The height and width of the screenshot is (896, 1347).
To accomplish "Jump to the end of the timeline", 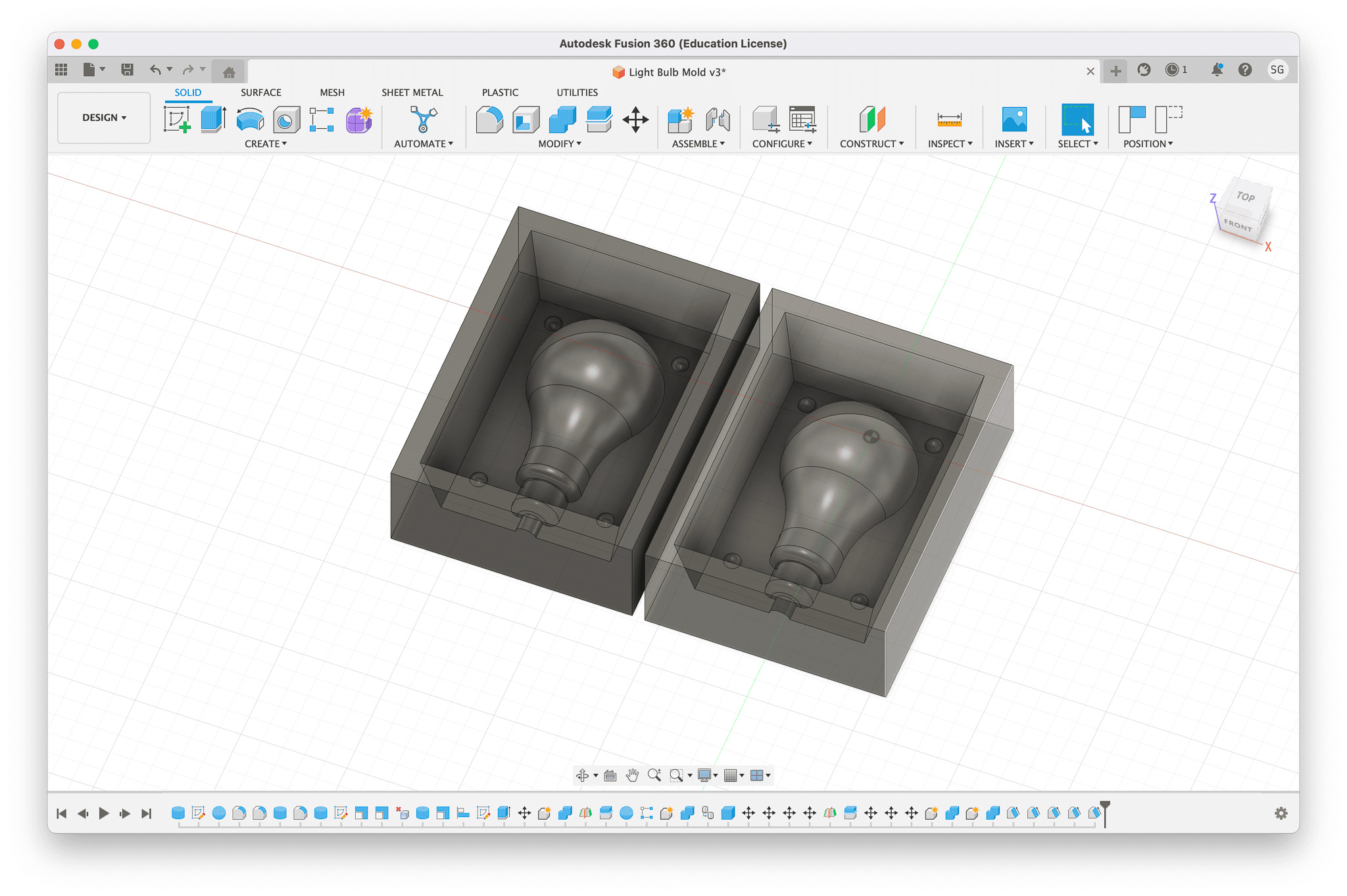I will point(147,814).
